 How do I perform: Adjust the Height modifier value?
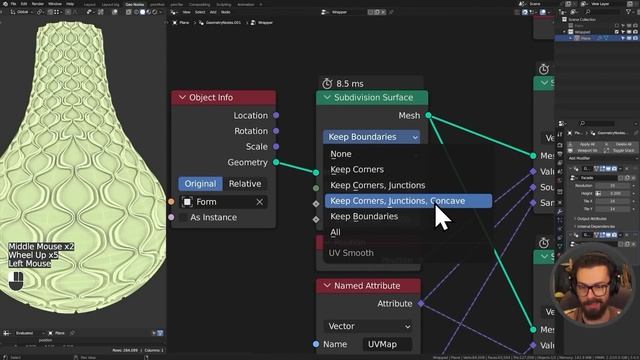pyautogui.click(x=615, y=193)
